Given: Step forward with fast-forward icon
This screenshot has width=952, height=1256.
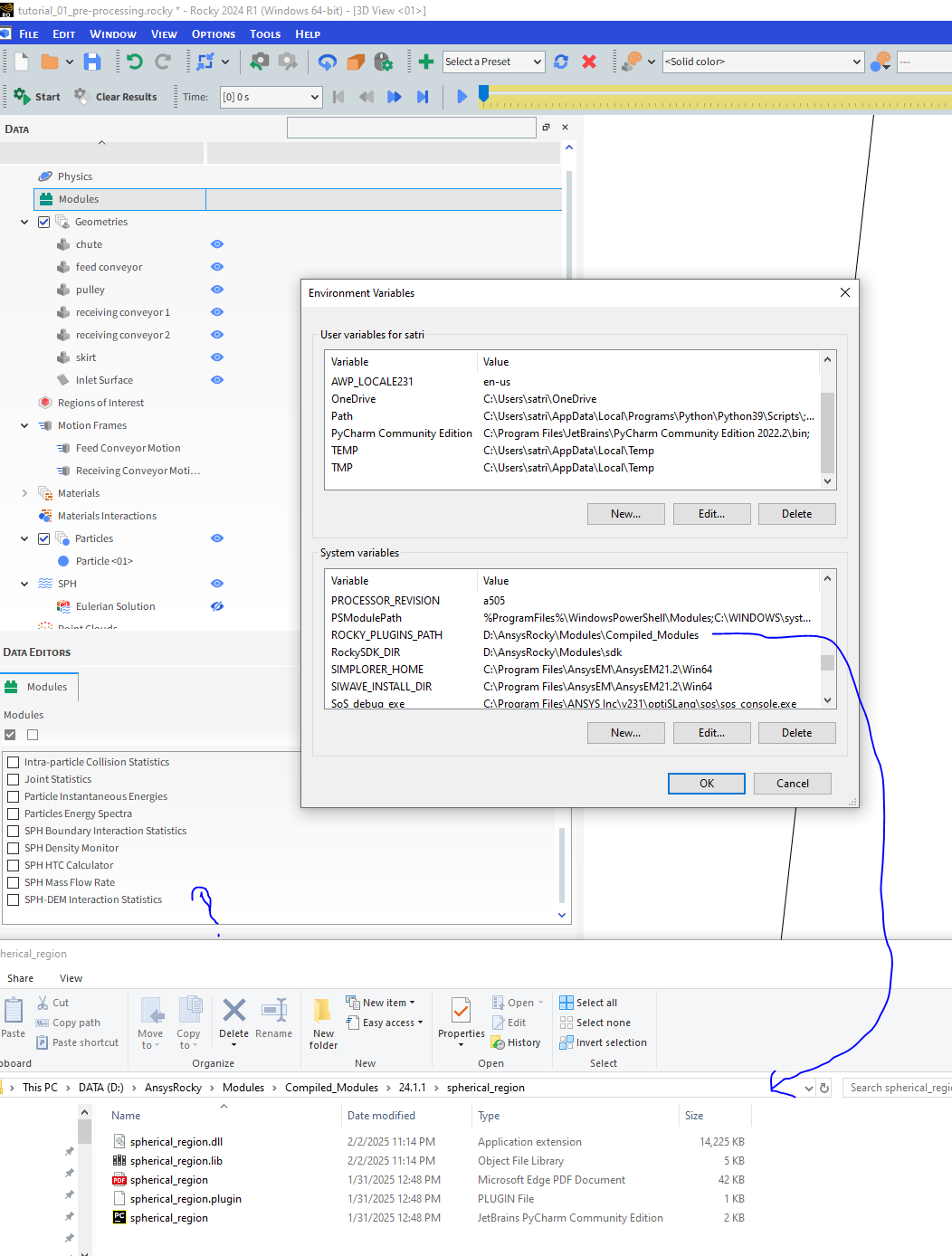Looking at the screenshot, I should coord(395,97).
